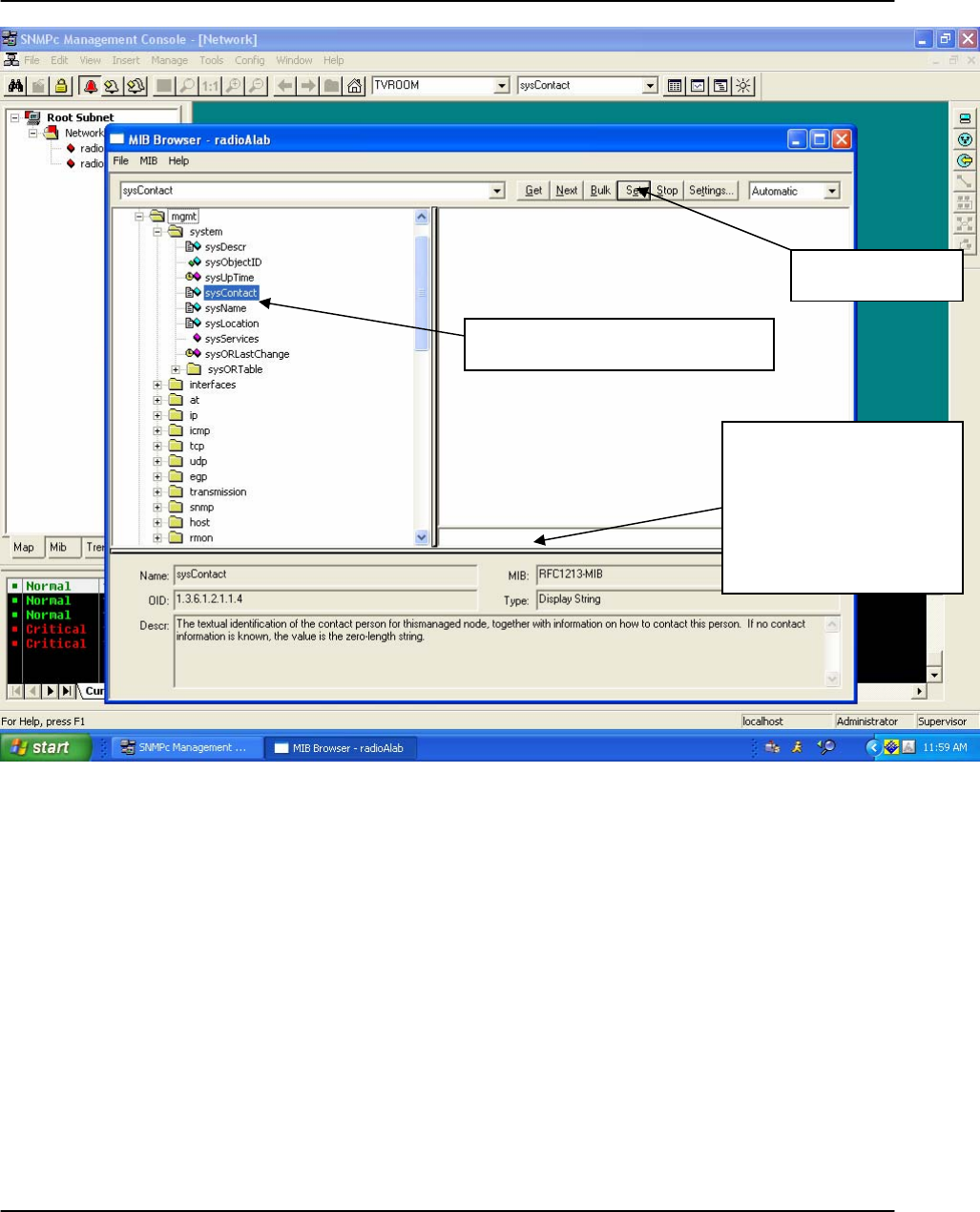Open the Automatic mode dropdown
The width and height of the screenshot is (980, 1212).
pos(832,191)
